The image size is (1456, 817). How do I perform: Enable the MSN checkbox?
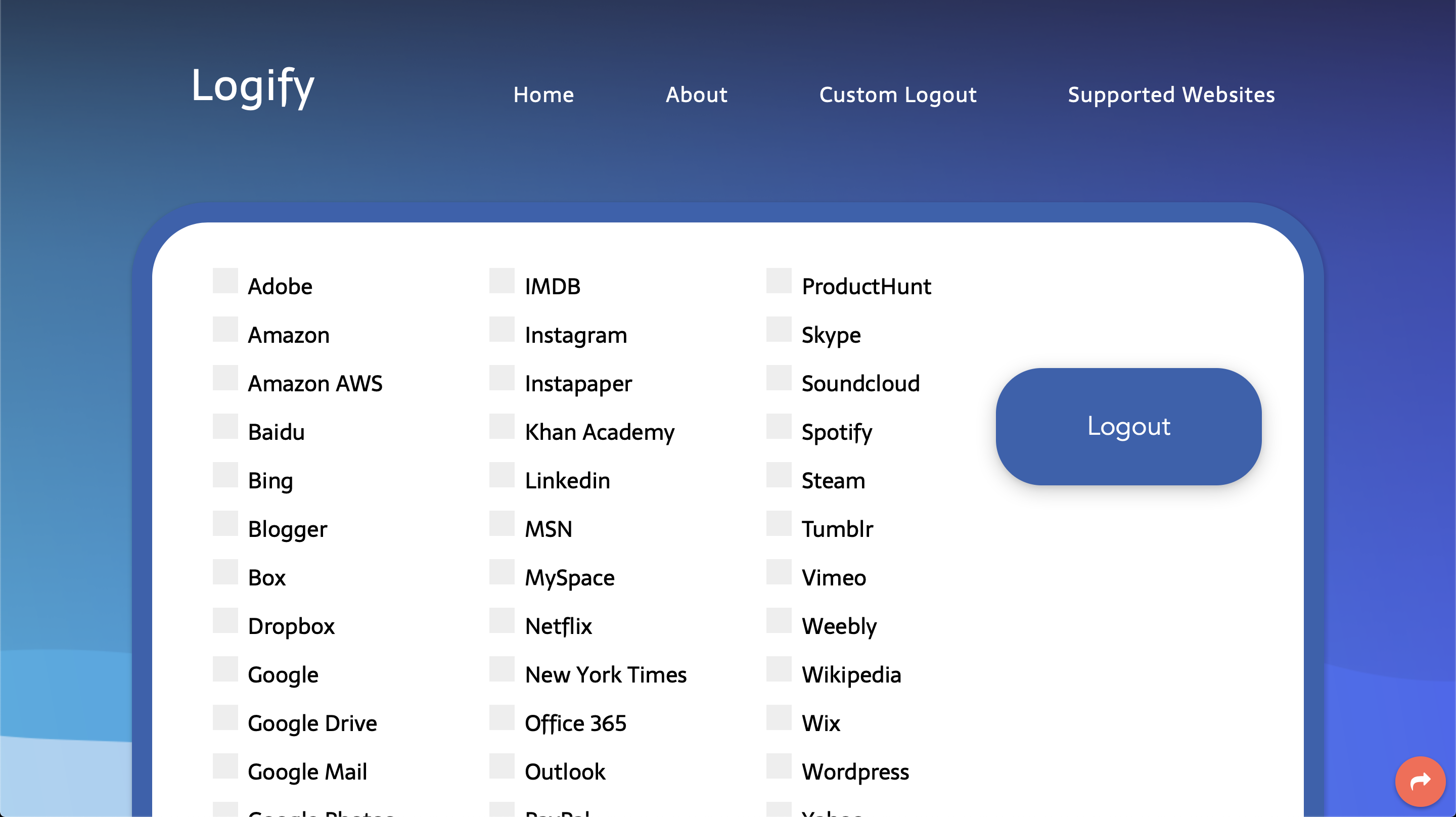pos(502,524)
